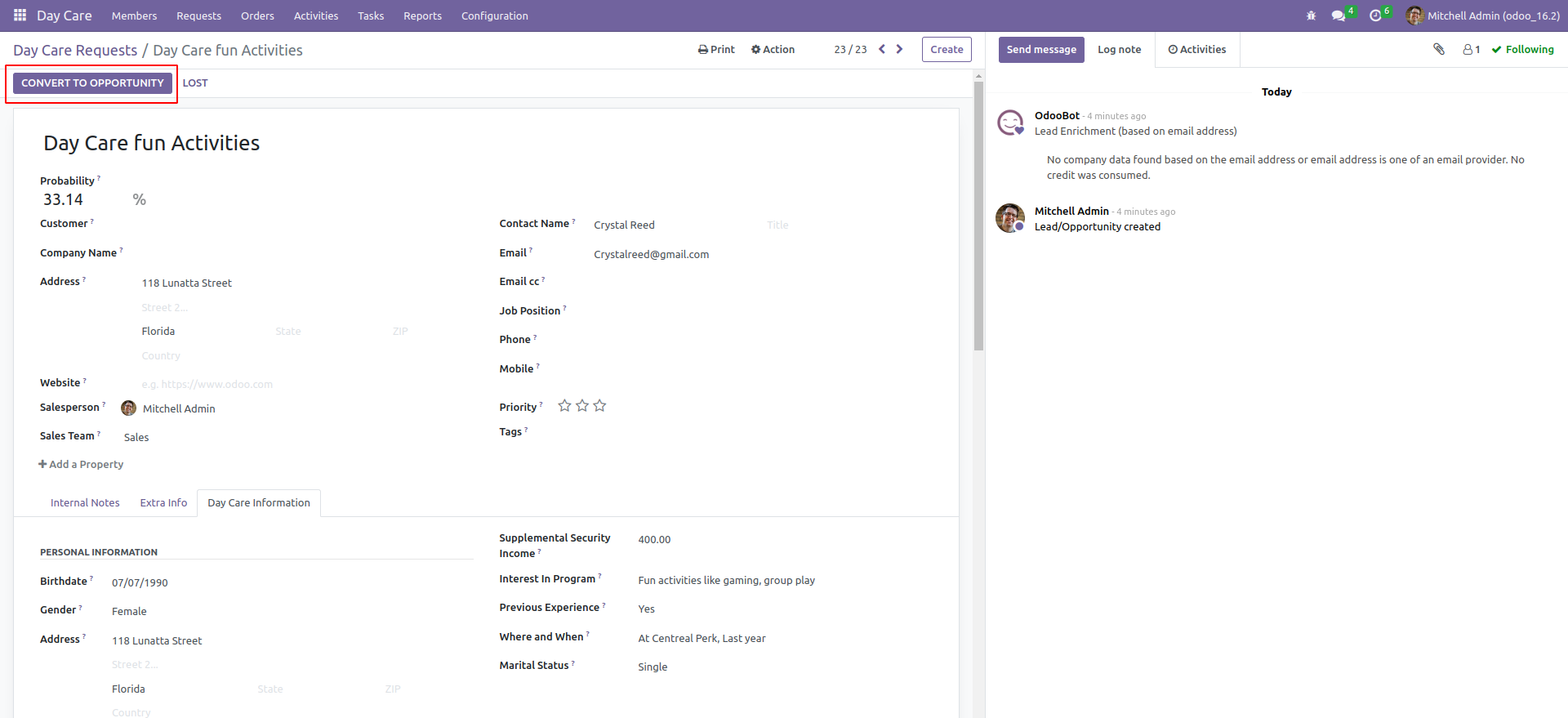This screenshot has width=1568, height=718.
Task: Set priority to first star
Action: point(564,406)
